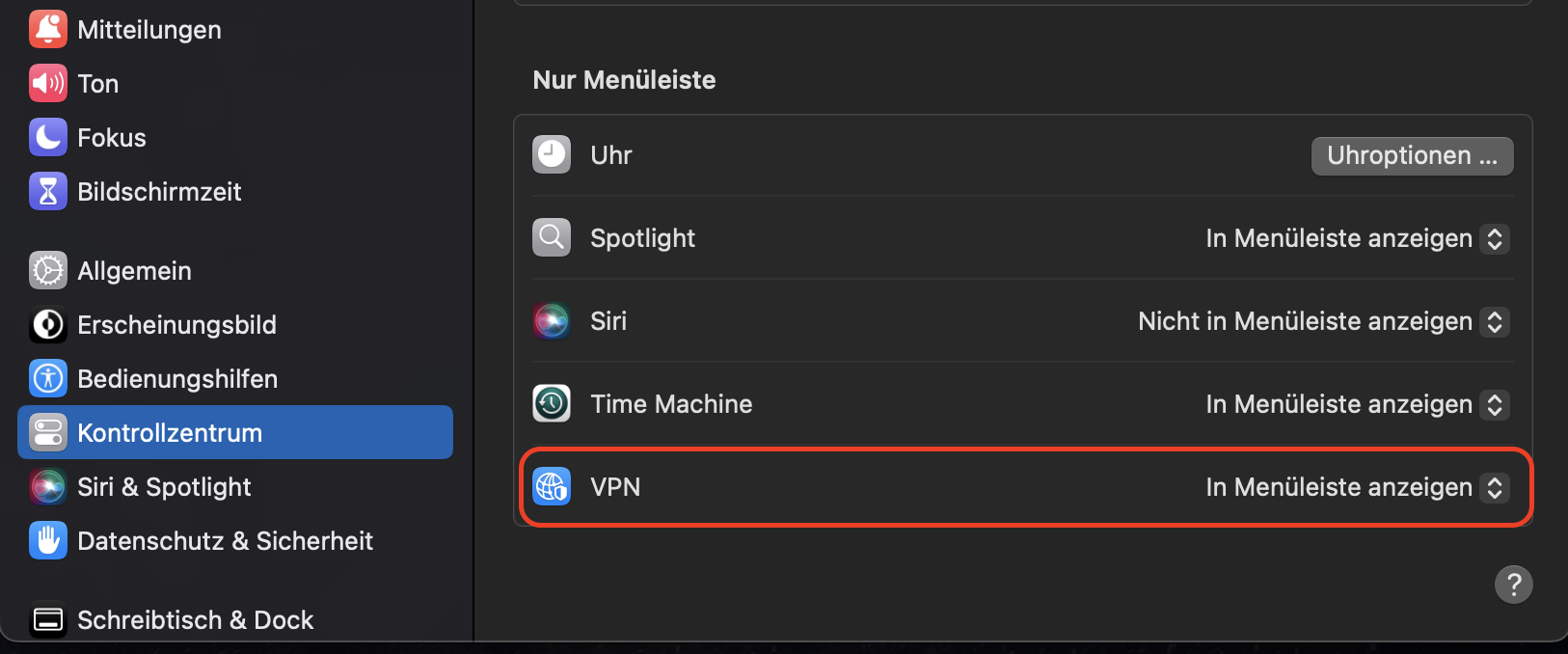Viewport: 1568px width, 654px height.
Task: Click the Mitteilungen bell icon
Action: click(48, 30)
